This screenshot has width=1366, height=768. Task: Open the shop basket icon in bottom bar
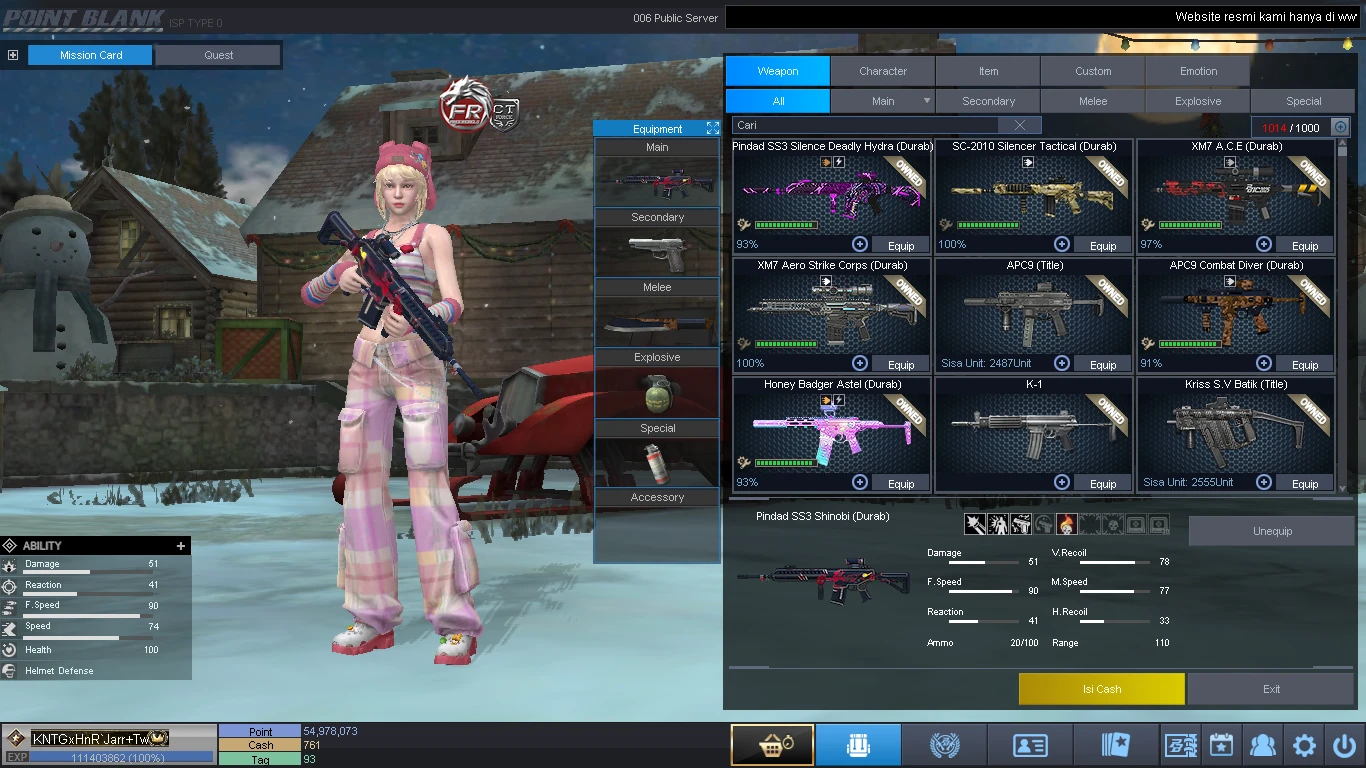point(772,745)
